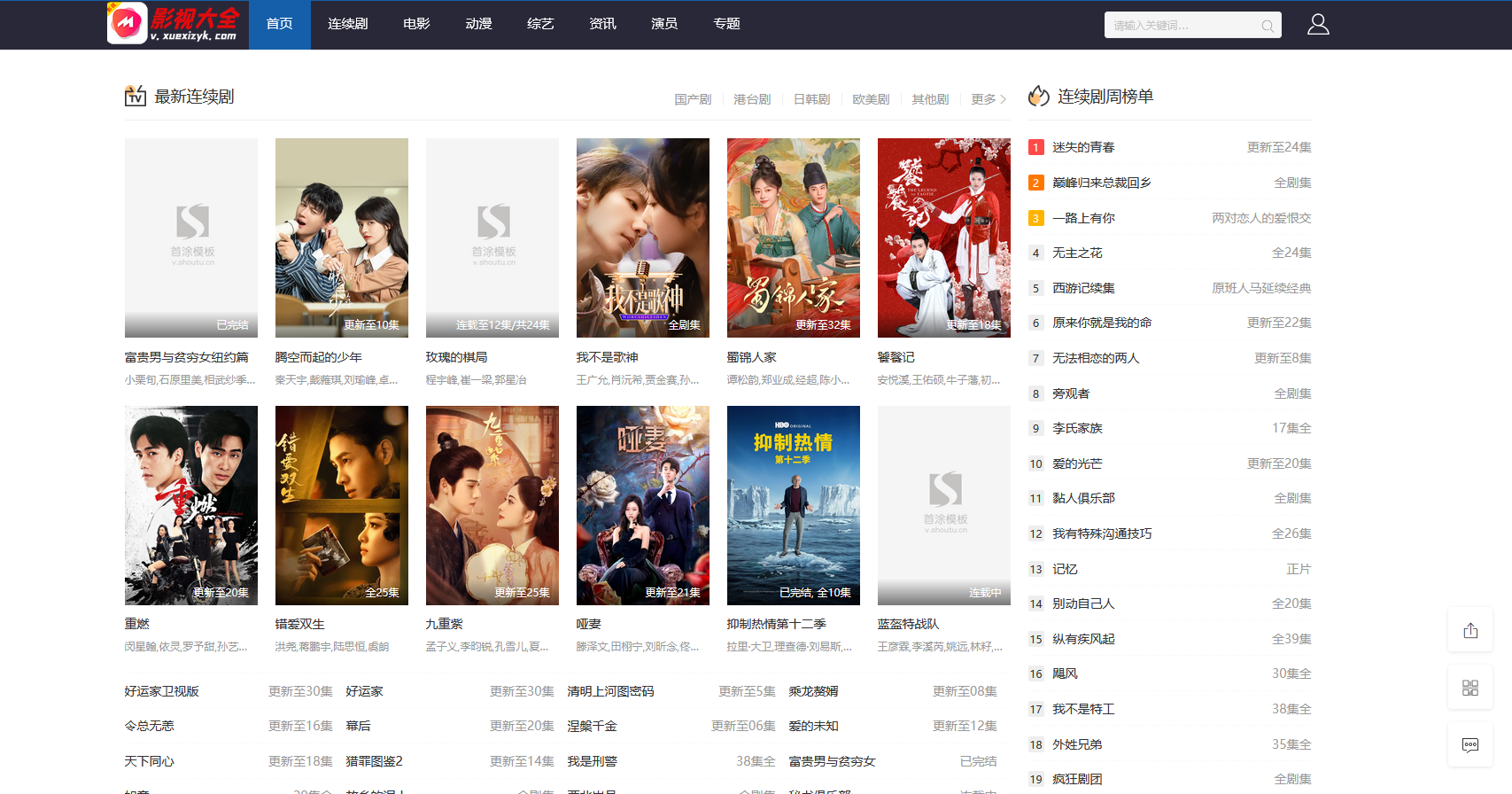Image resolution: width=1512 pixels, height=794 pixels.
Task: Open the 首页 navigation tab
Action: tap(280, 25)
